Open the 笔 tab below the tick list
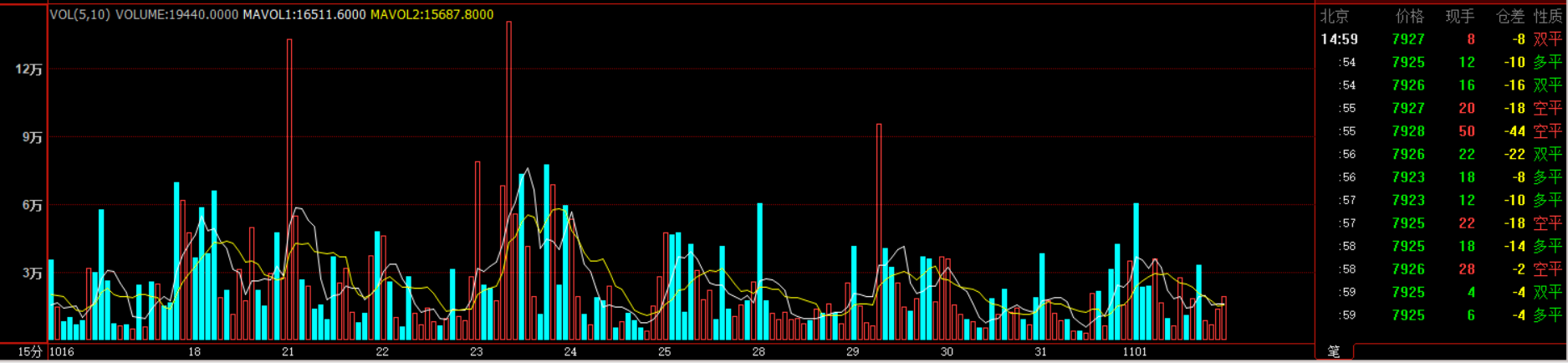This screenshot has width=1568, height=363. pos(1334,352)
